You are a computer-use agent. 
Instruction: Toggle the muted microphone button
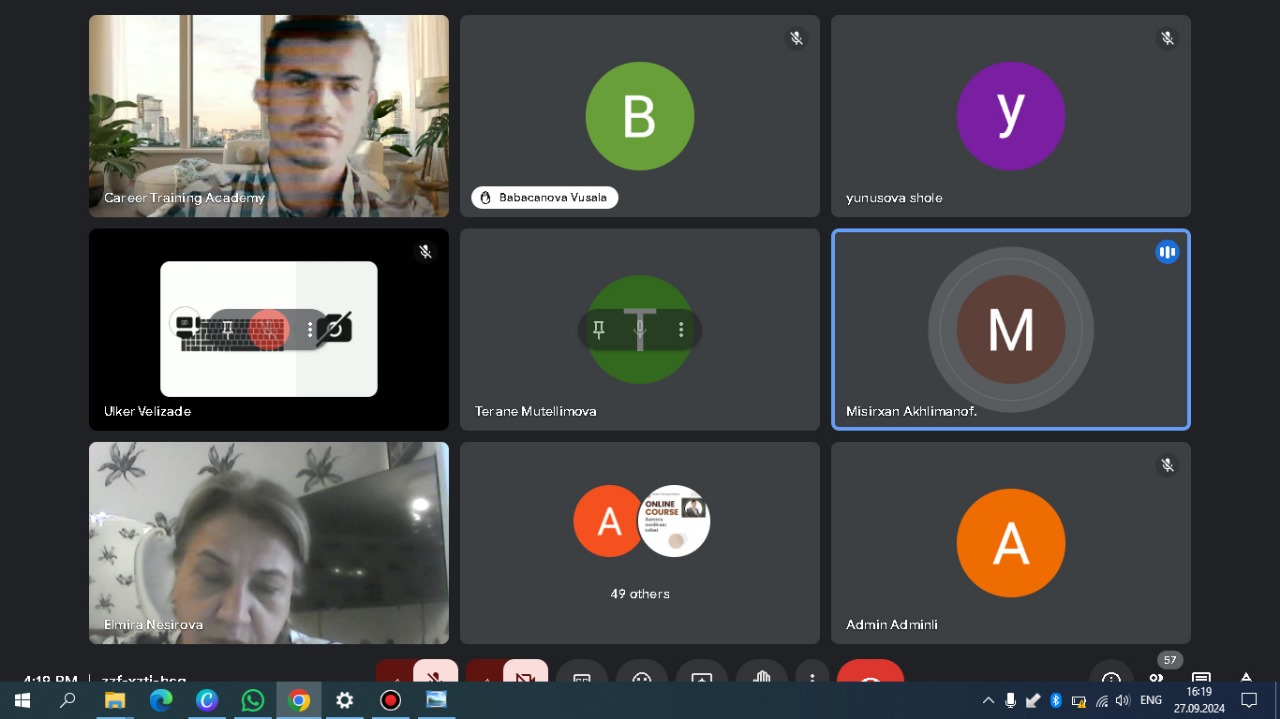click(436, 675)
